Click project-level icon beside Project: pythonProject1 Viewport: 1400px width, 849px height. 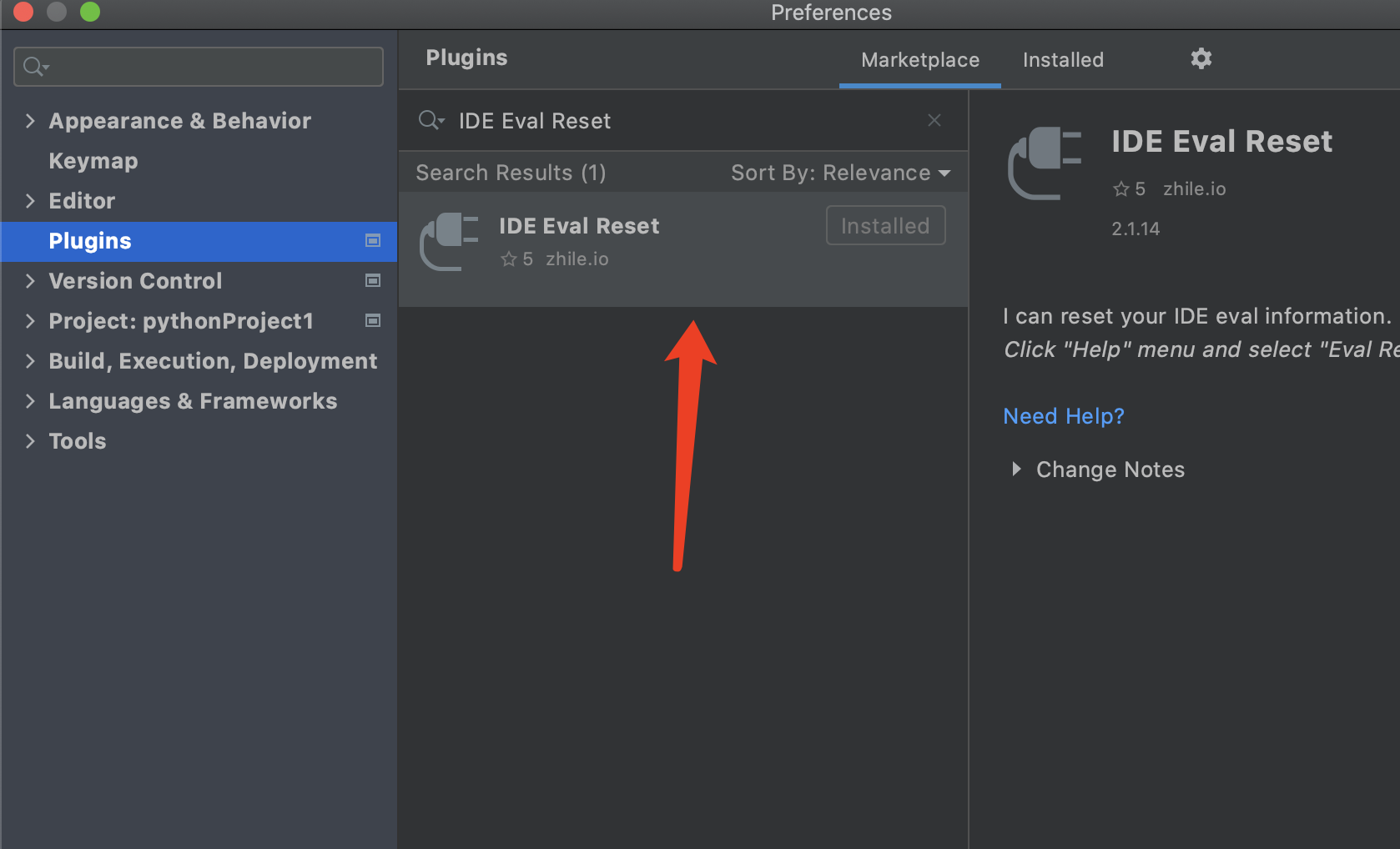[373, 321]
